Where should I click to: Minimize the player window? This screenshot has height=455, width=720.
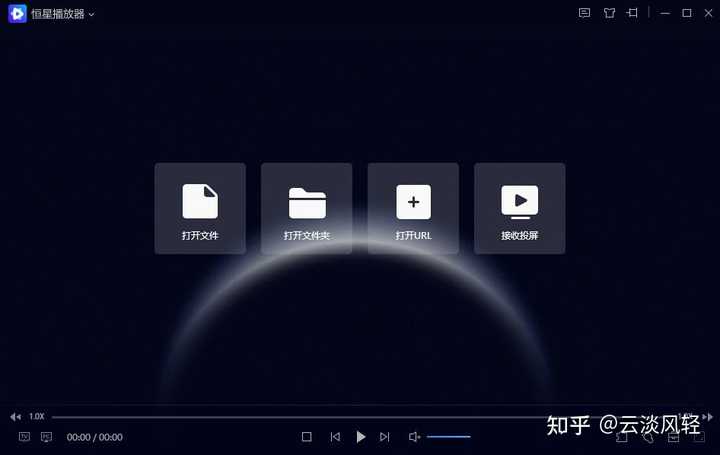tap(664, 13)
